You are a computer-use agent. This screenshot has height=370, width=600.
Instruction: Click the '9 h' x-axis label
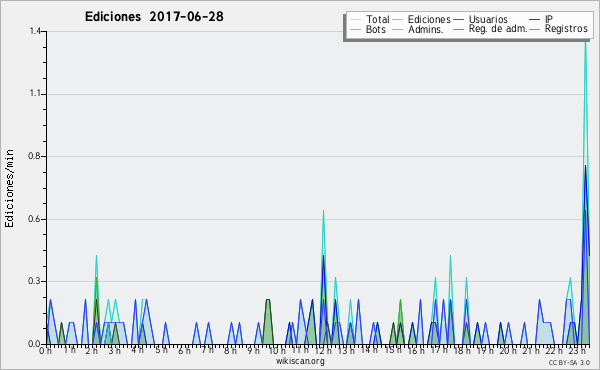point(253,350)
